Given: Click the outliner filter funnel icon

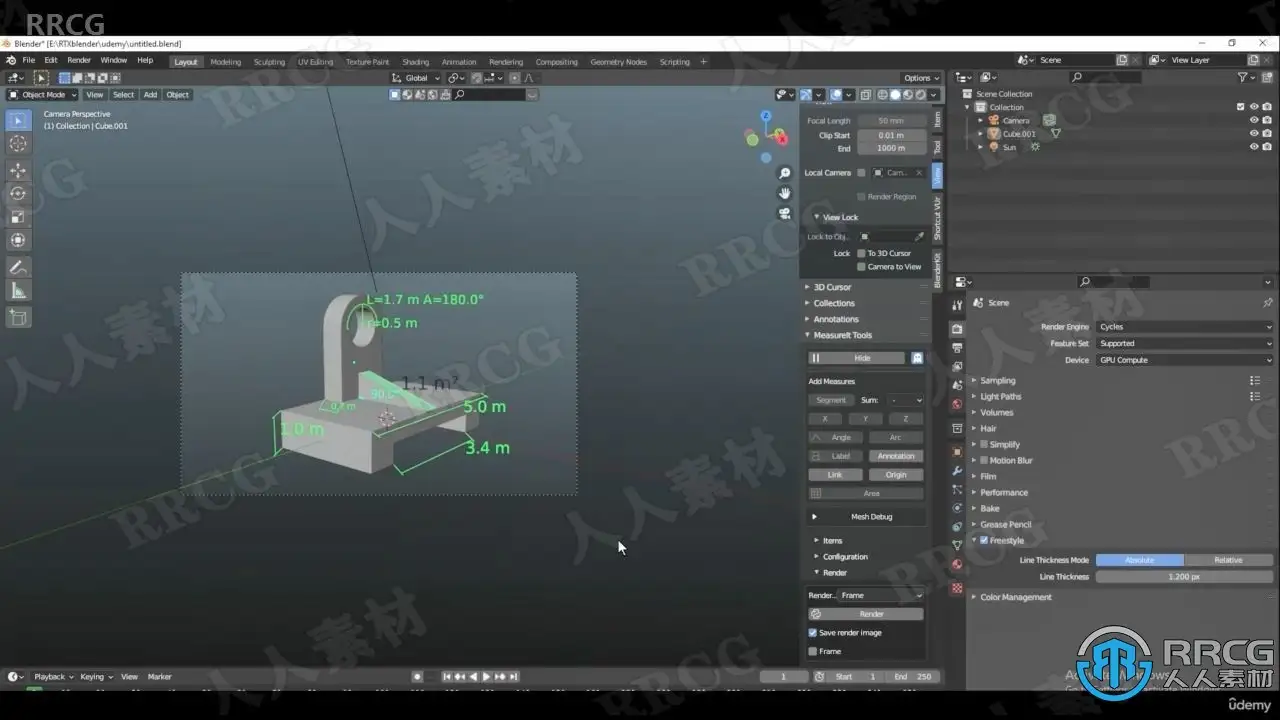Looking at the screenshot, I should coord(1243,77).
